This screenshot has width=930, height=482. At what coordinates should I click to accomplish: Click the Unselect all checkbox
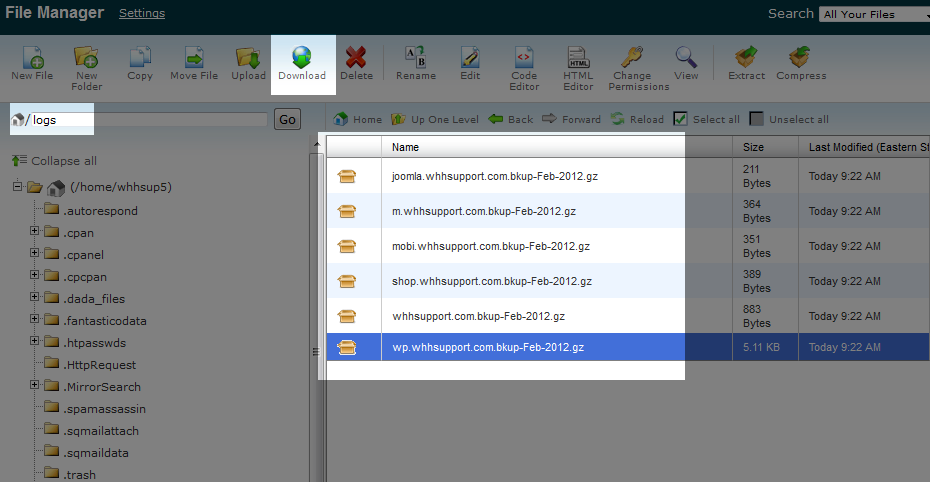pos(757,119)
